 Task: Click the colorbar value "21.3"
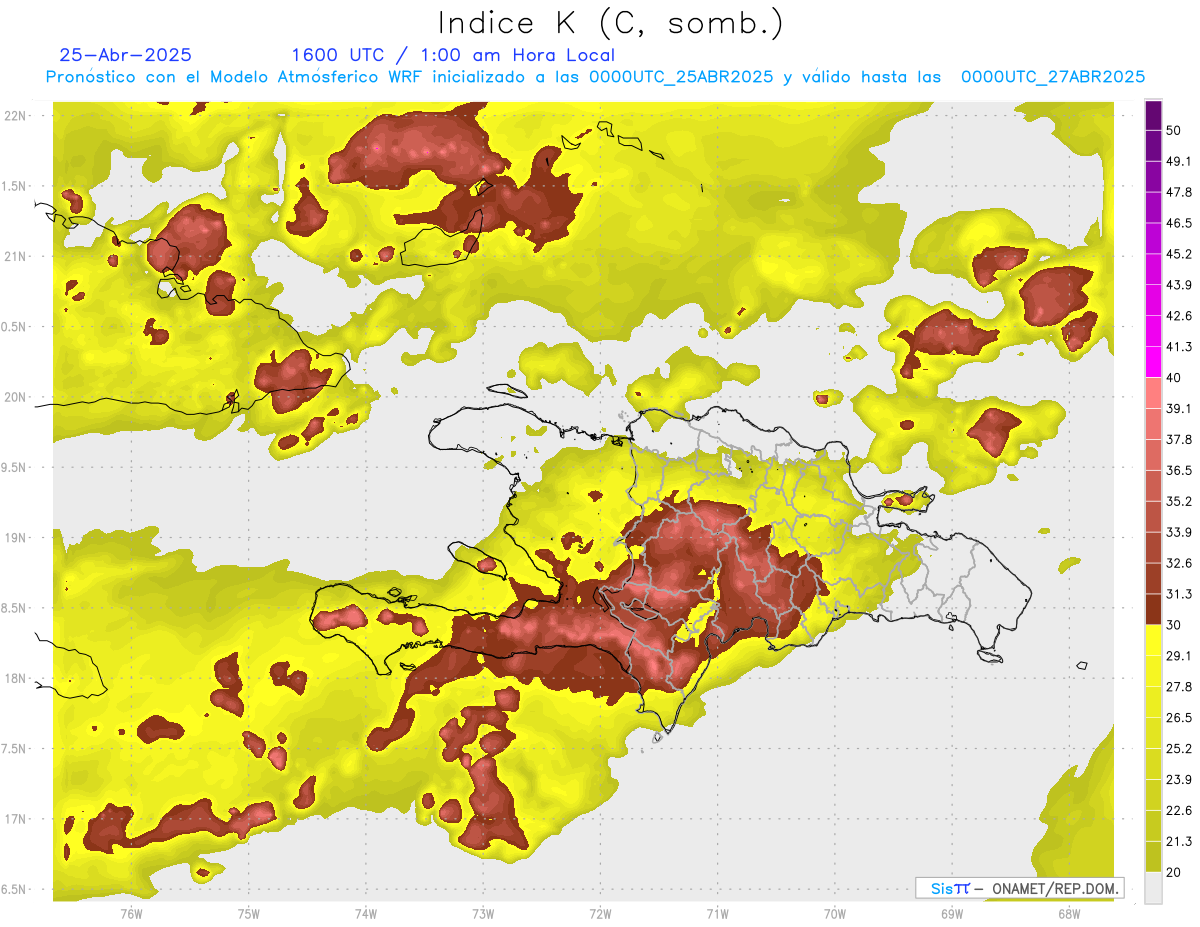[x=1180, y=842]
